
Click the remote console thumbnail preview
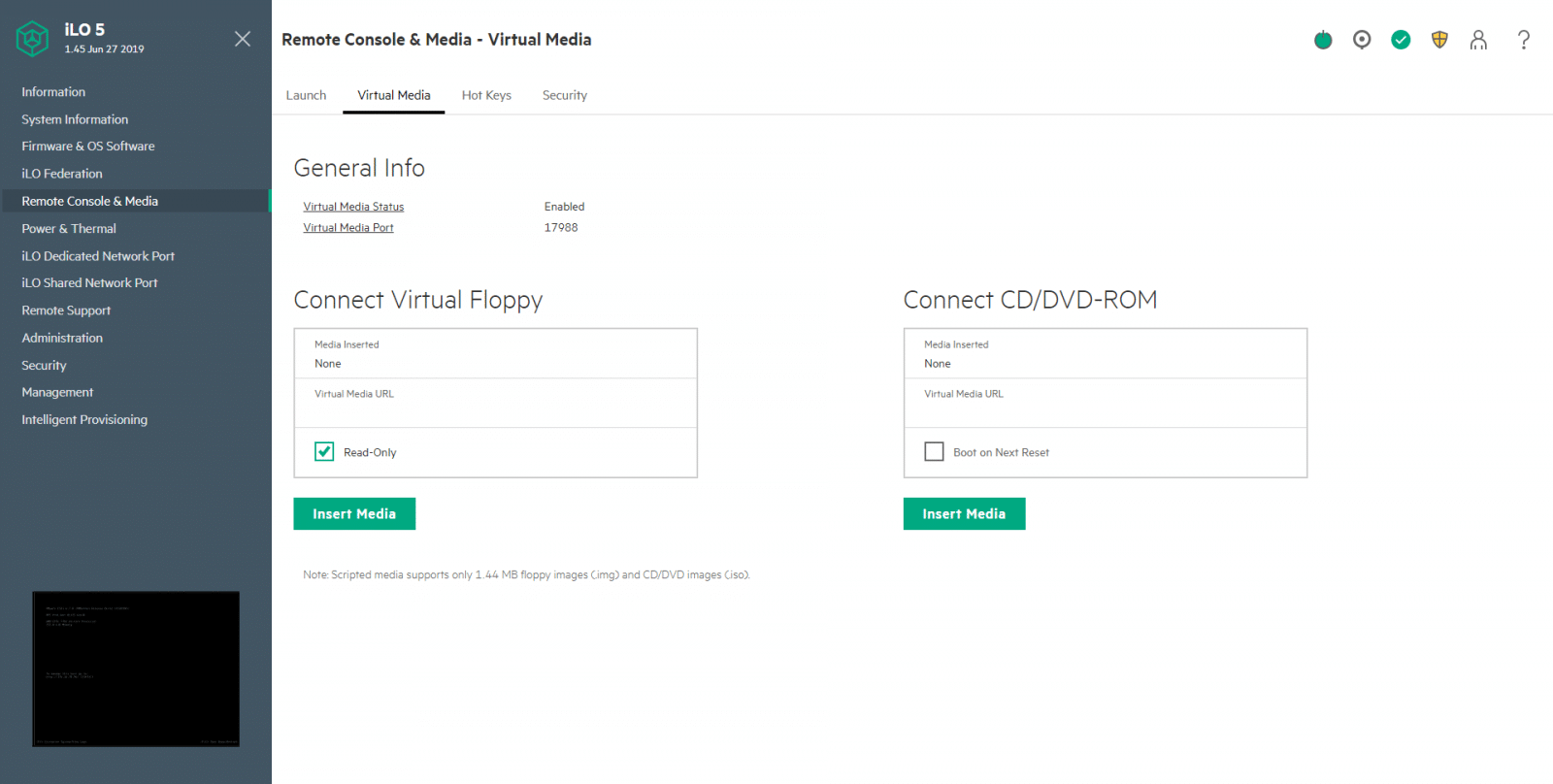coord(136,669)
